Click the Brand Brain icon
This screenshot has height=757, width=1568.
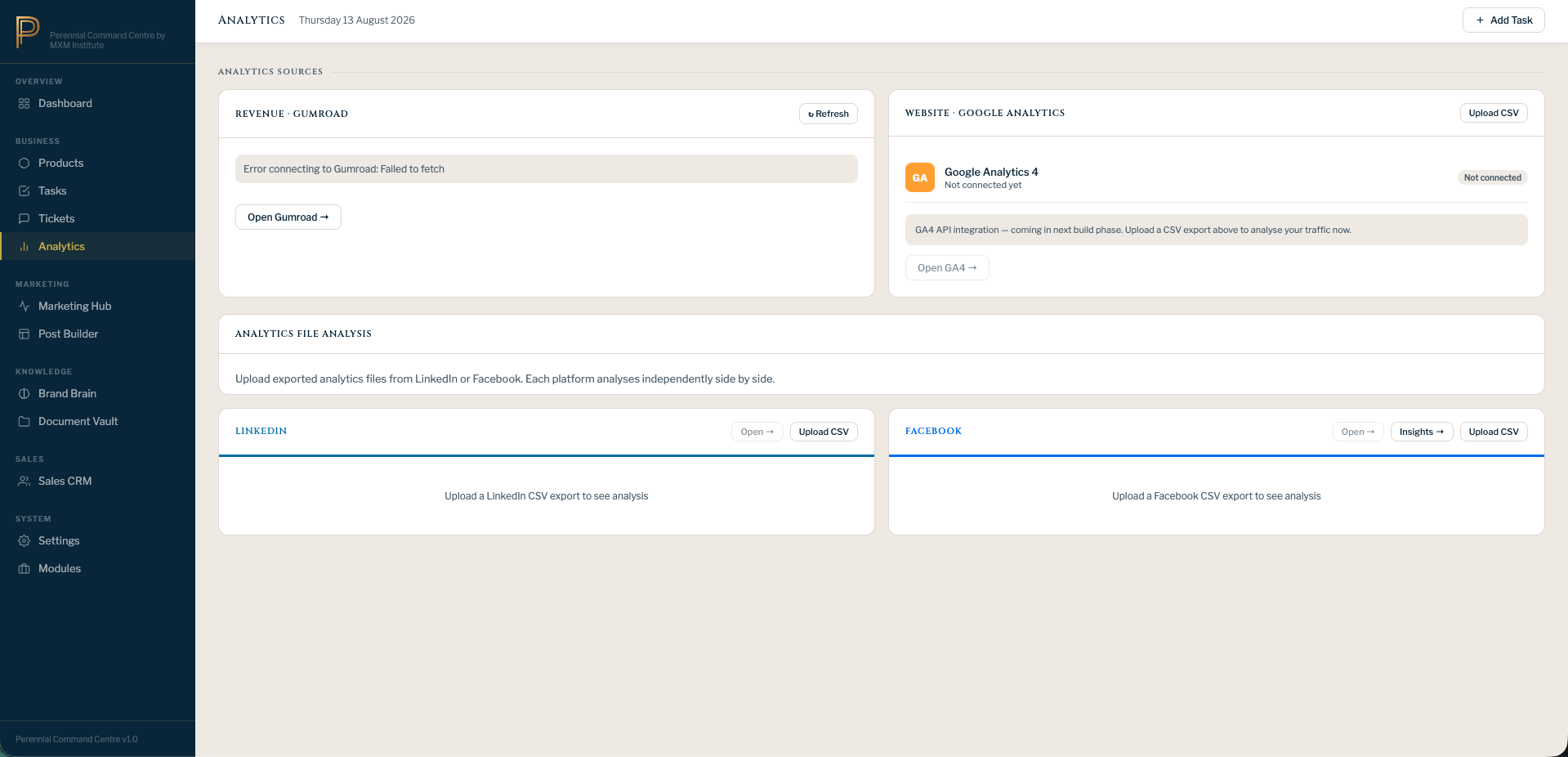coord(25,394)
